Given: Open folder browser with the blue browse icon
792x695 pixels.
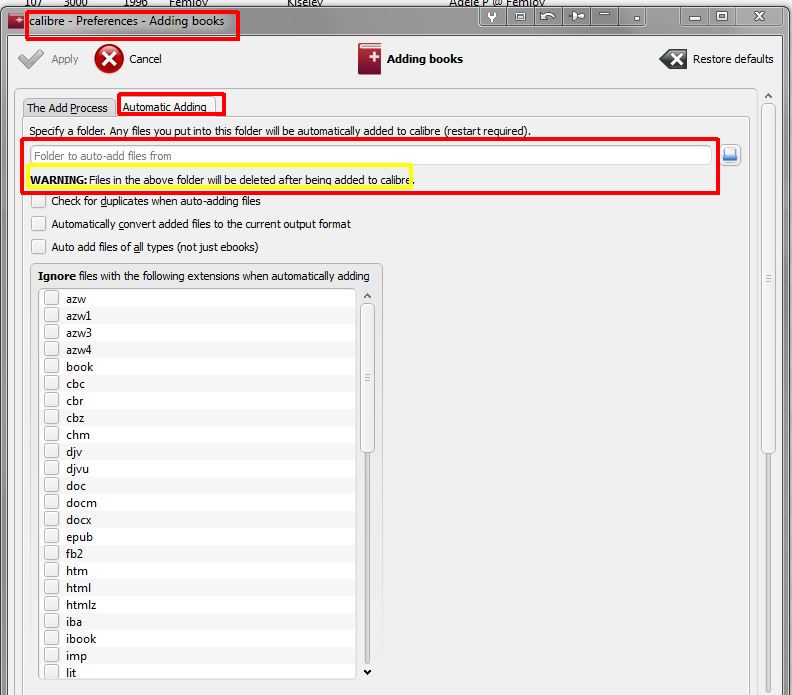Looking at the screenshot, I should (x=730, y=155).
